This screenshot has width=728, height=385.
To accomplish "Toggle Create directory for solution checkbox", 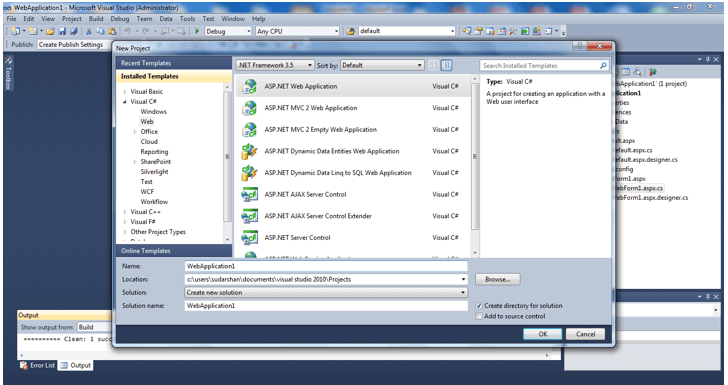I will click(479, 306).
